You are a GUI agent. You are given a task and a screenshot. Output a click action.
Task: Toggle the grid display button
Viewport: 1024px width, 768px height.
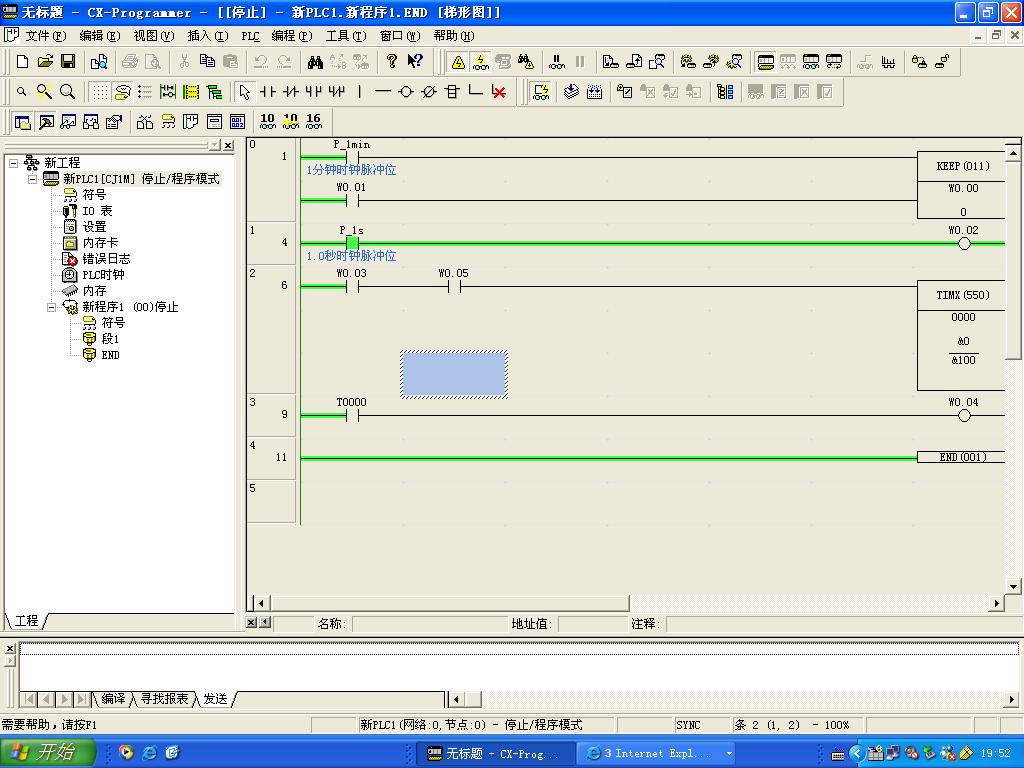99,92
